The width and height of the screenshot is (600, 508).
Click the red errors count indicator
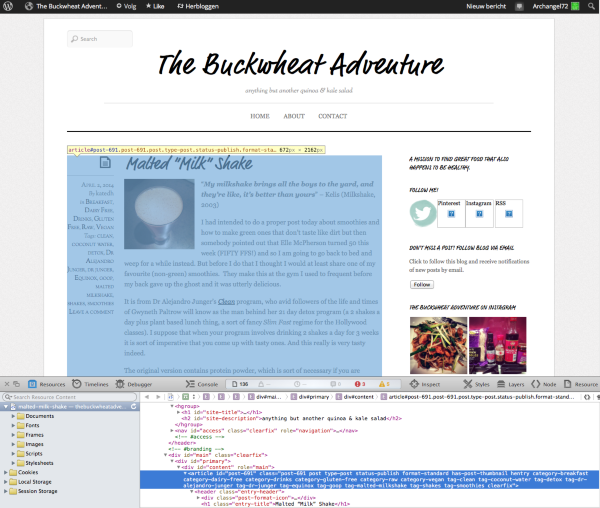(x=360, y=384)
